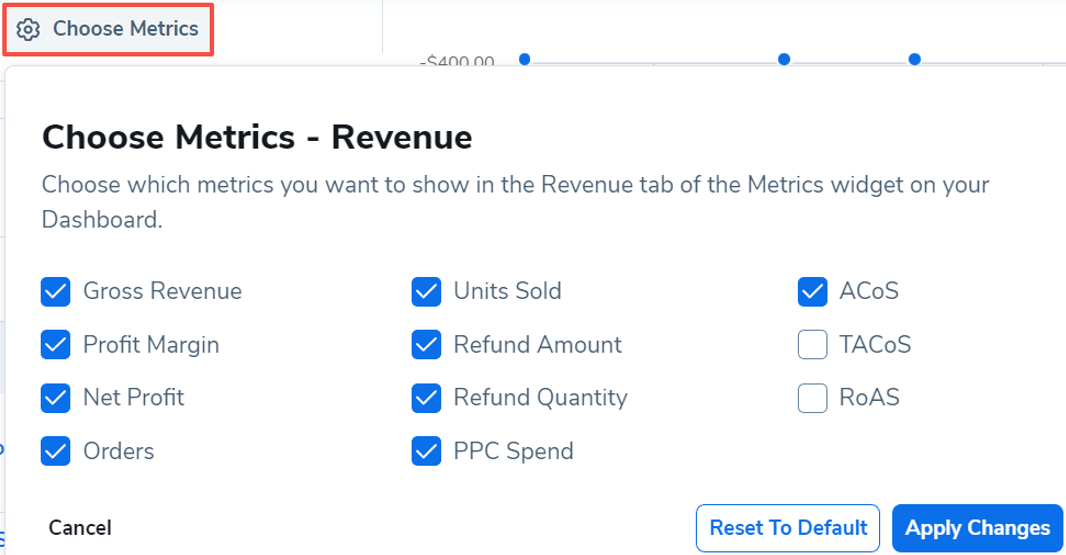Enable the TACoS checkbox

click(812, 345)
